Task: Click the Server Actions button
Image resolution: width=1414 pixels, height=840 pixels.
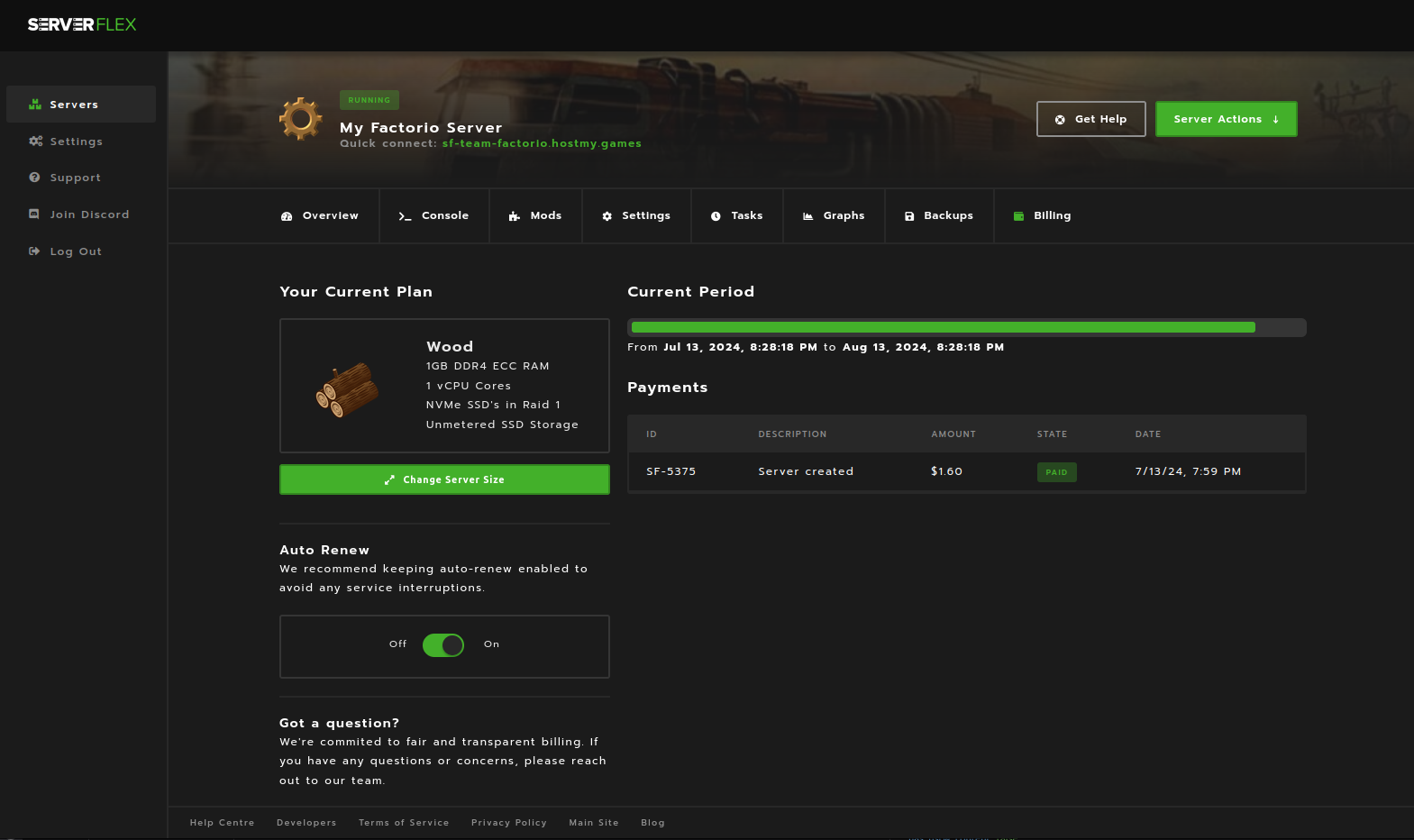Action: [1227, 119]
